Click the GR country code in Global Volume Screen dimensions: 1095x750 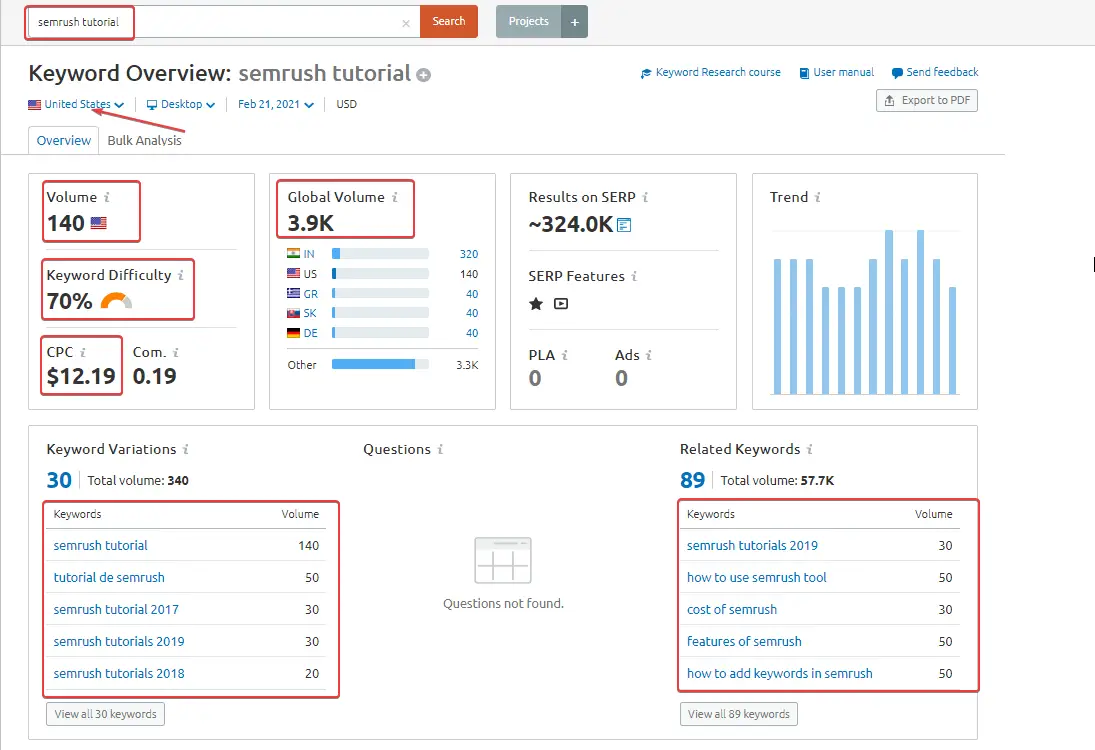(311, 294)
